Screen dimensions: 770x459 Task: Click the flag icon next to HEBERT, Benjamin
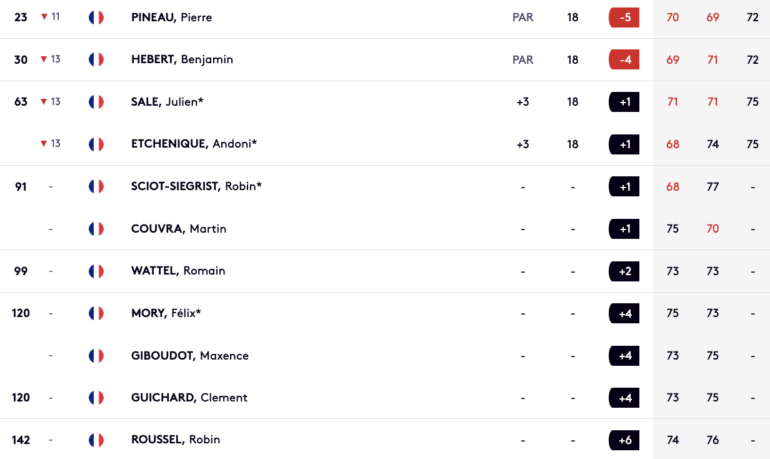pyautogui.click(x=96, y=59)
